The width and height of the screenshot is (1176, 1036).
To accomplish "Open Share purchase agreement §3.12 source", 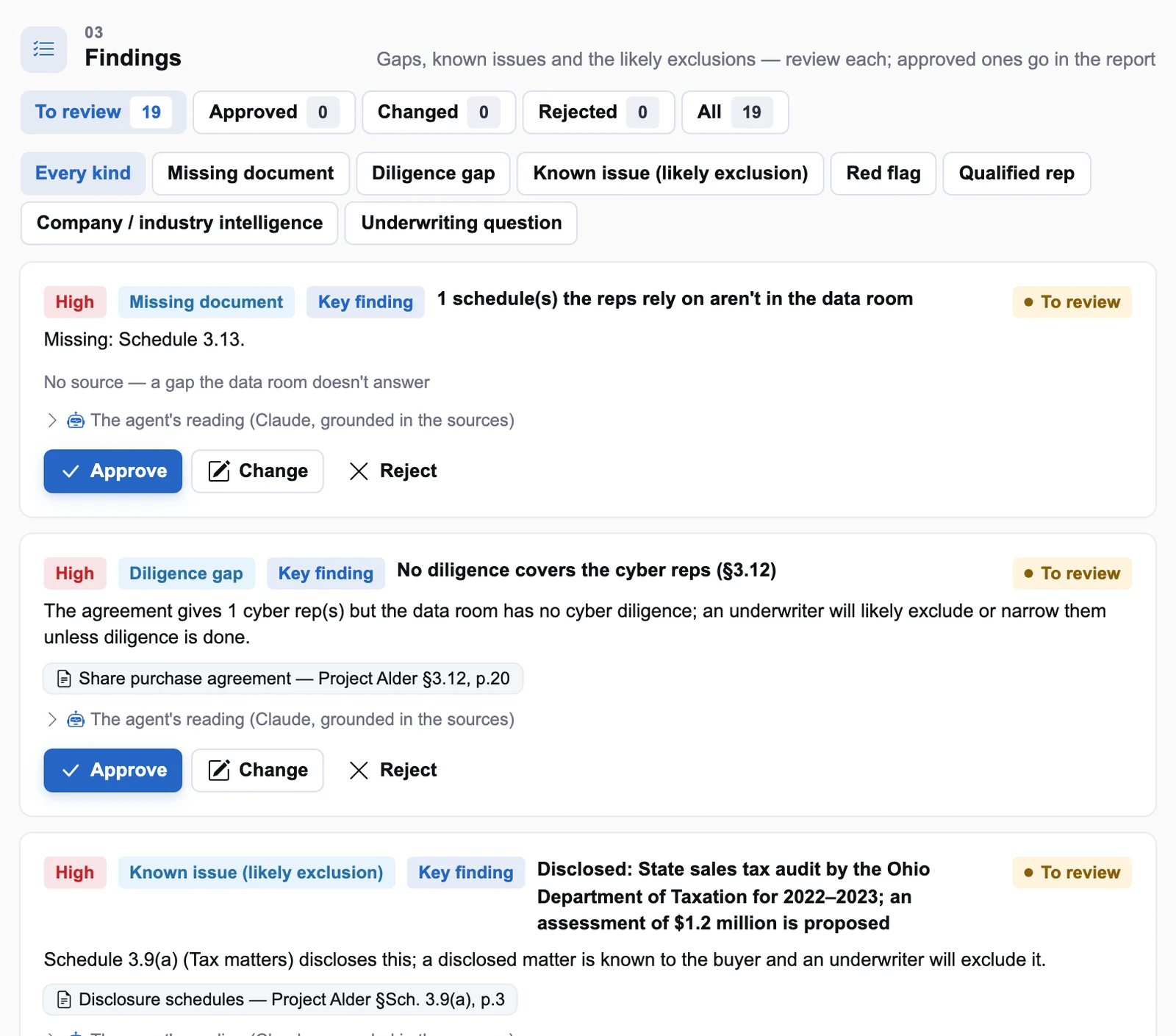I will pyautogui.click(x=283, y=679).
